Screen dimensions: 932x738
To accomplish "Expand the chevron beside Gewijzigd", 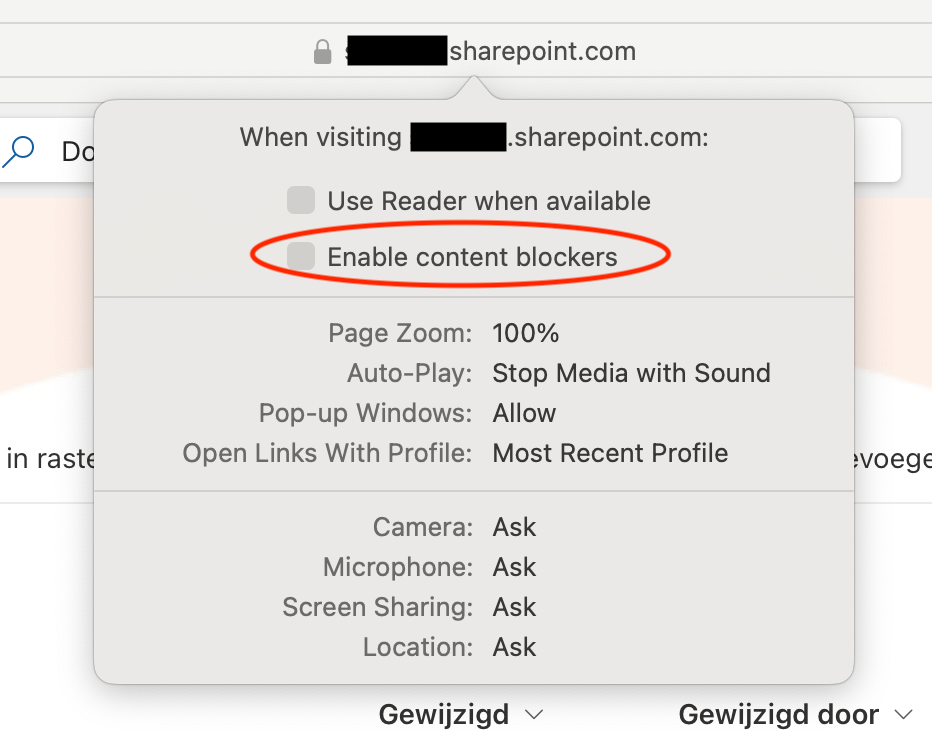I will (x=534, y=715).
